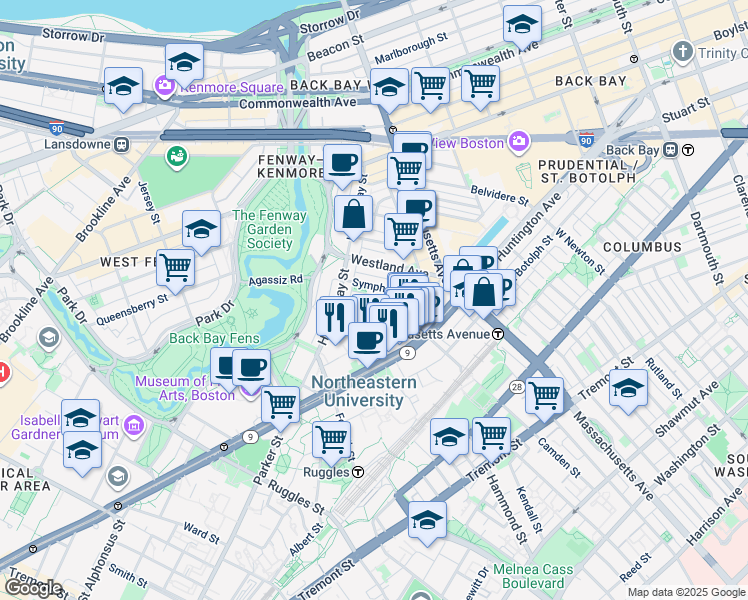Viewport: 748px width, 600px height.
Task: Open the coffee cup marker under Fenway-Kenmore
Action: (343, 166)
